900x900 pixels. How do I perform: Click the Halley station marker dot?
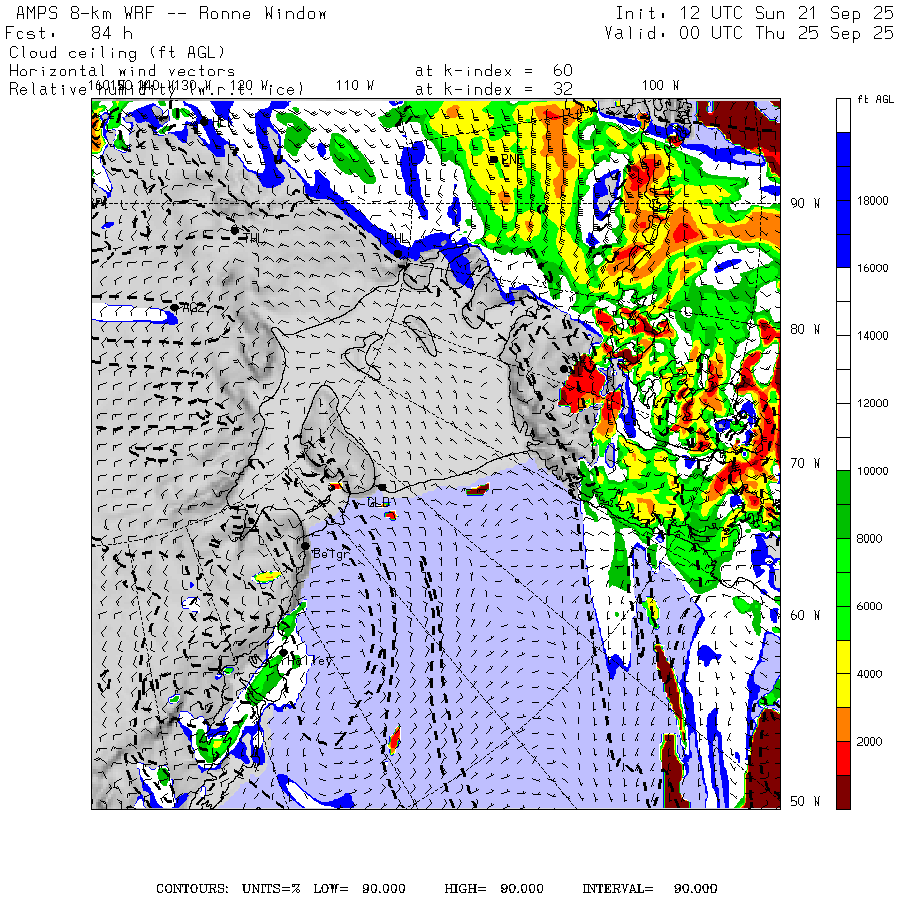click(x=283, y=653)
